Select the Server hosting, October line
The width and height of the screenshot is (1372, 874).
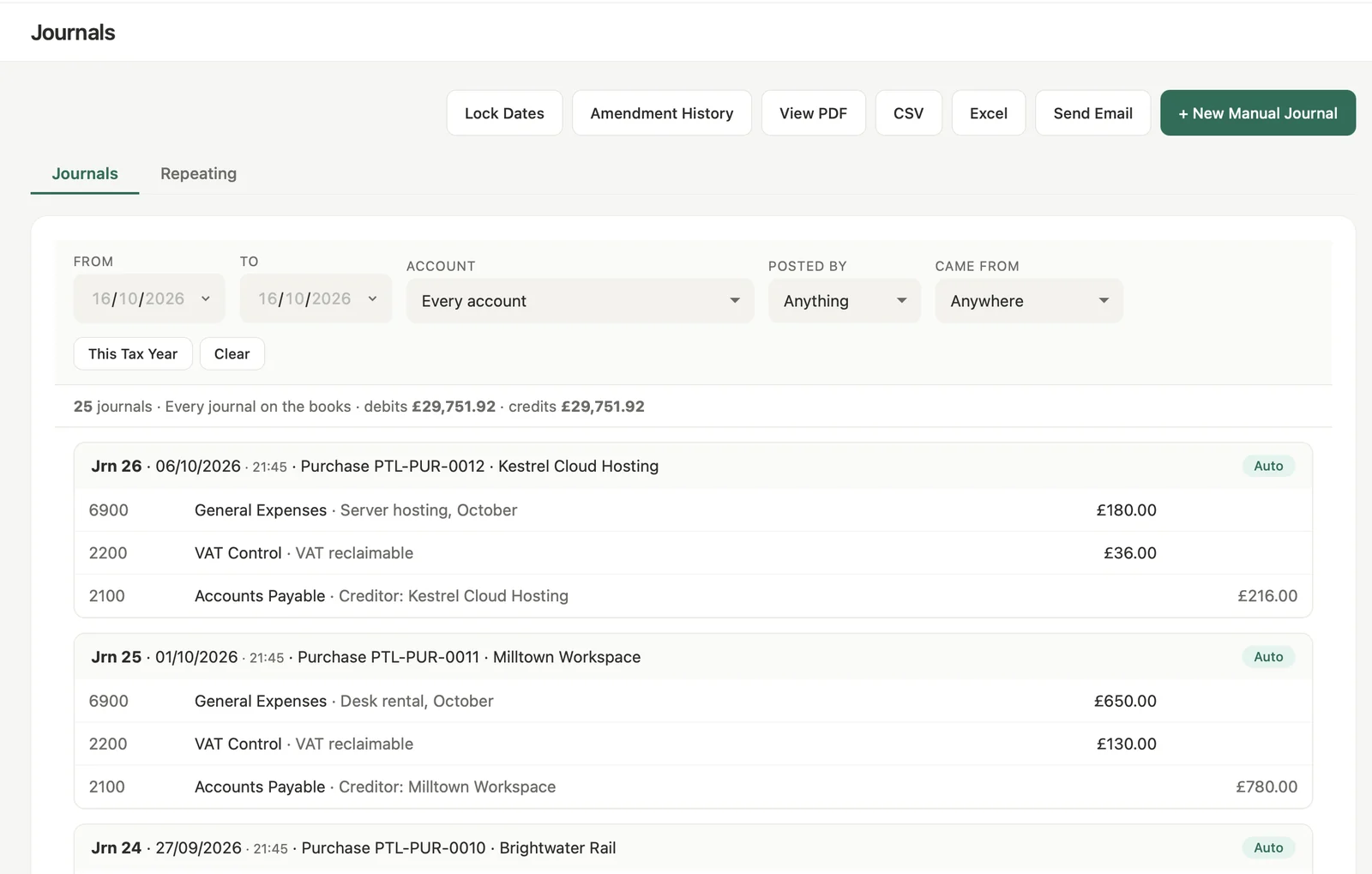point(693,510)
